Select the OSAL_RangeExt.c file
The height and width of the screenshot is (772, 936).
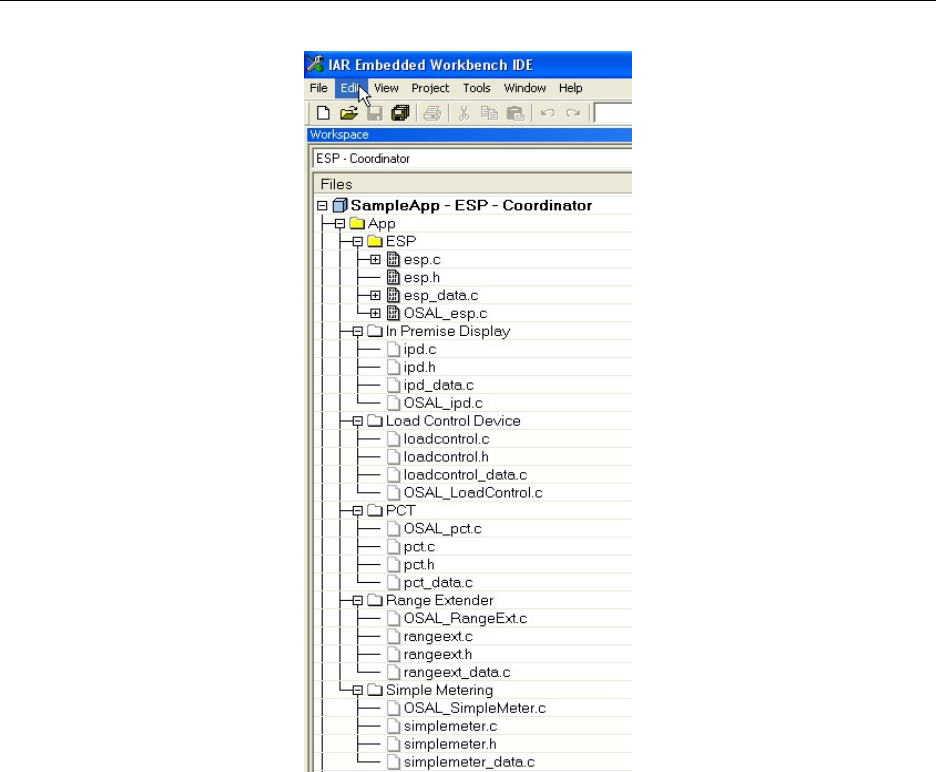[465, 618]
